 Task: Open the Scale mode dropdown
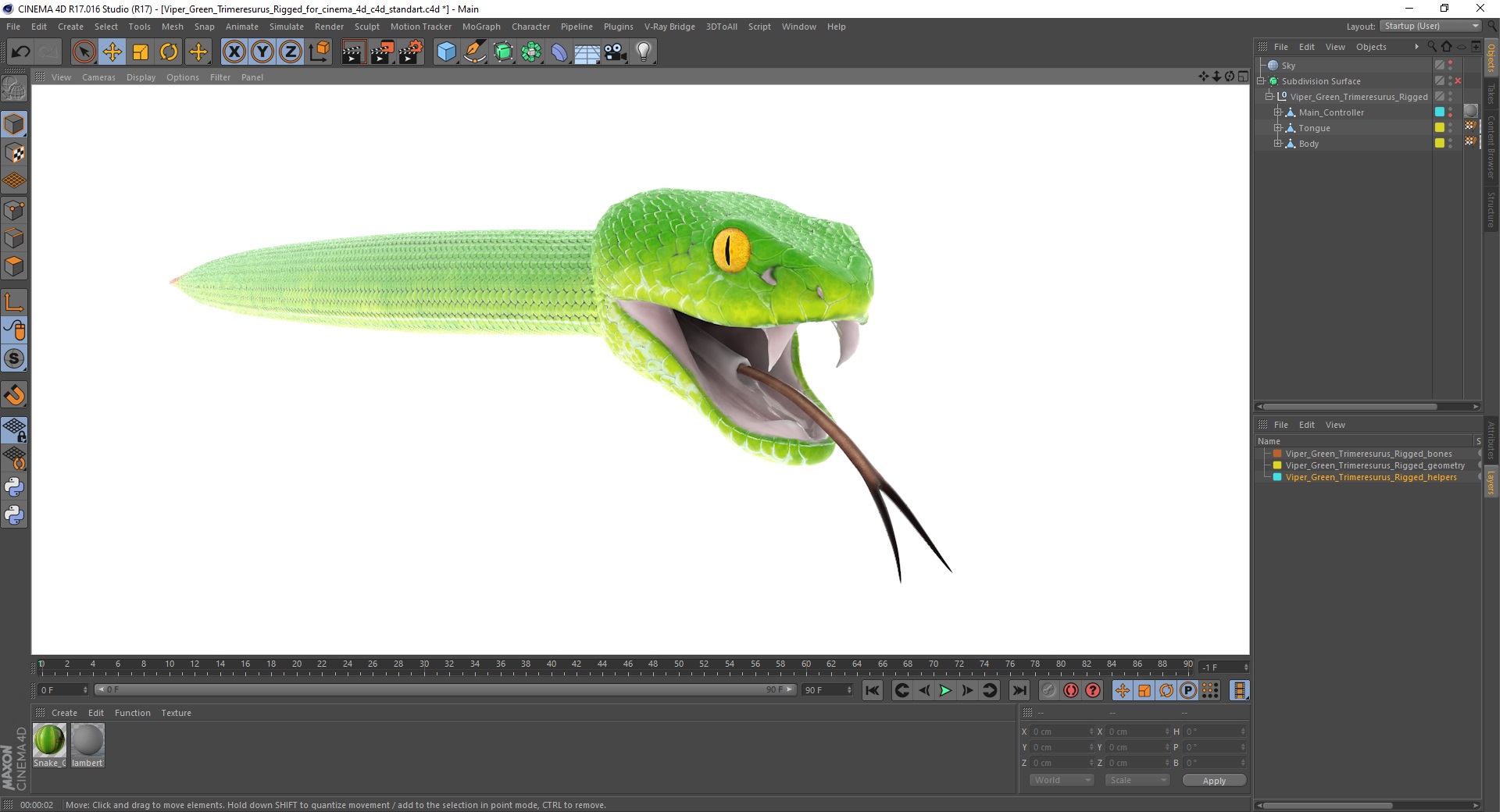[x=1137, y=780]
